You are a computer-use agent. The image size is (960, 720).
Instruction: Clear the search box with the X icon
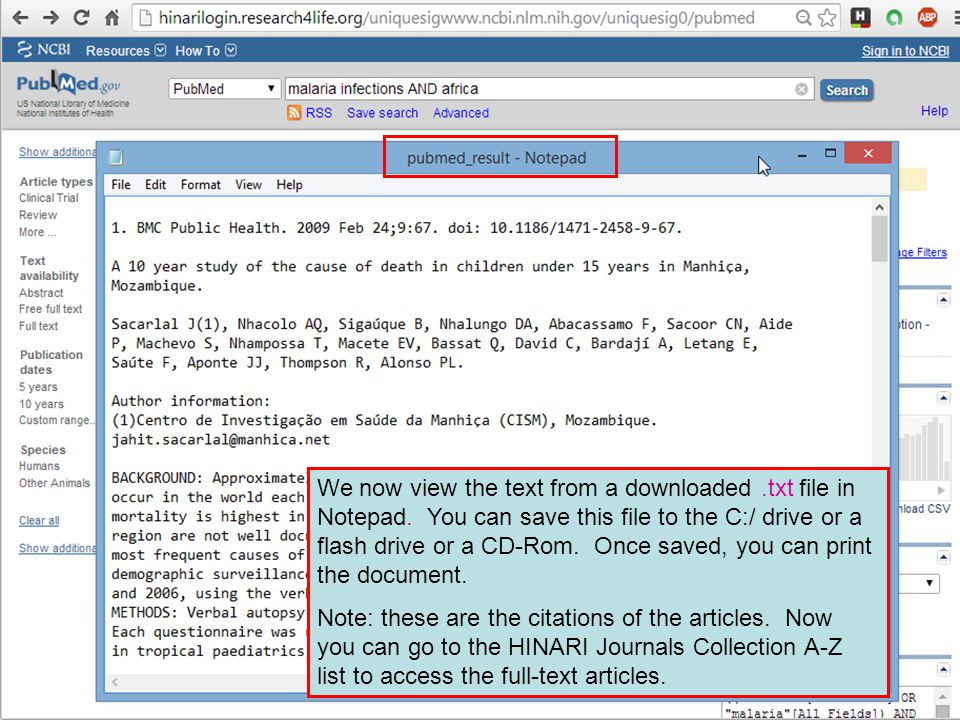(x=801, y=89)
